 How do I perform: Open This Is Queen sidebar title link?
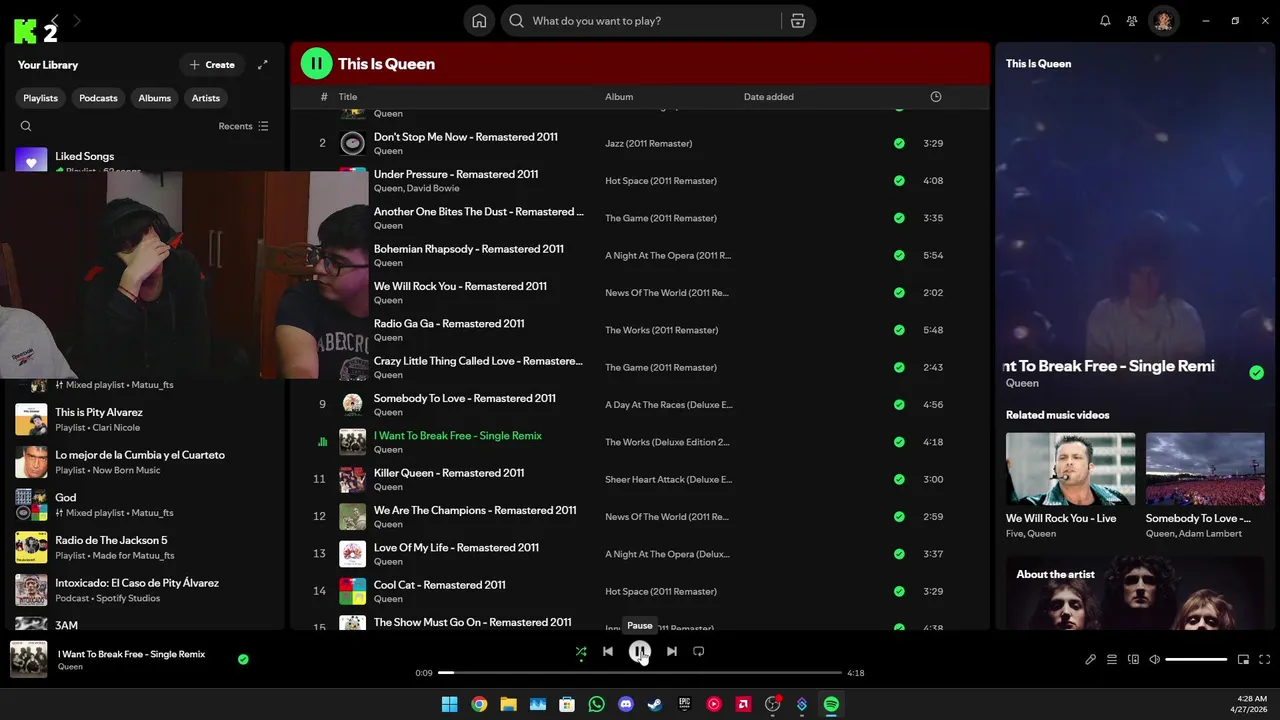click(x=1038, y=64)
